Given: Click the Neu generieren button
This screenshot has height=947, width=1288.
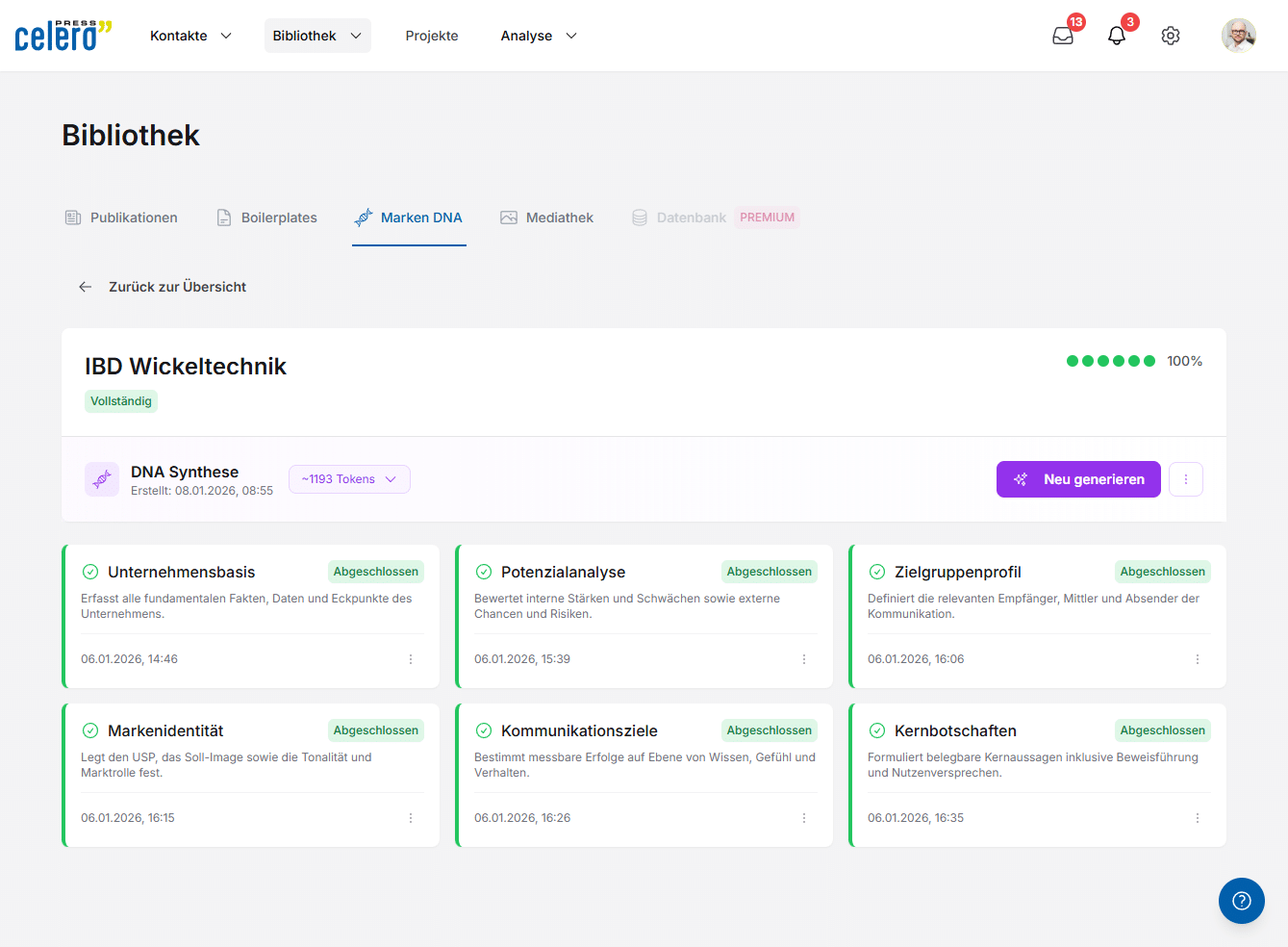Looking at the screenshot, I should click(1077, 478).
